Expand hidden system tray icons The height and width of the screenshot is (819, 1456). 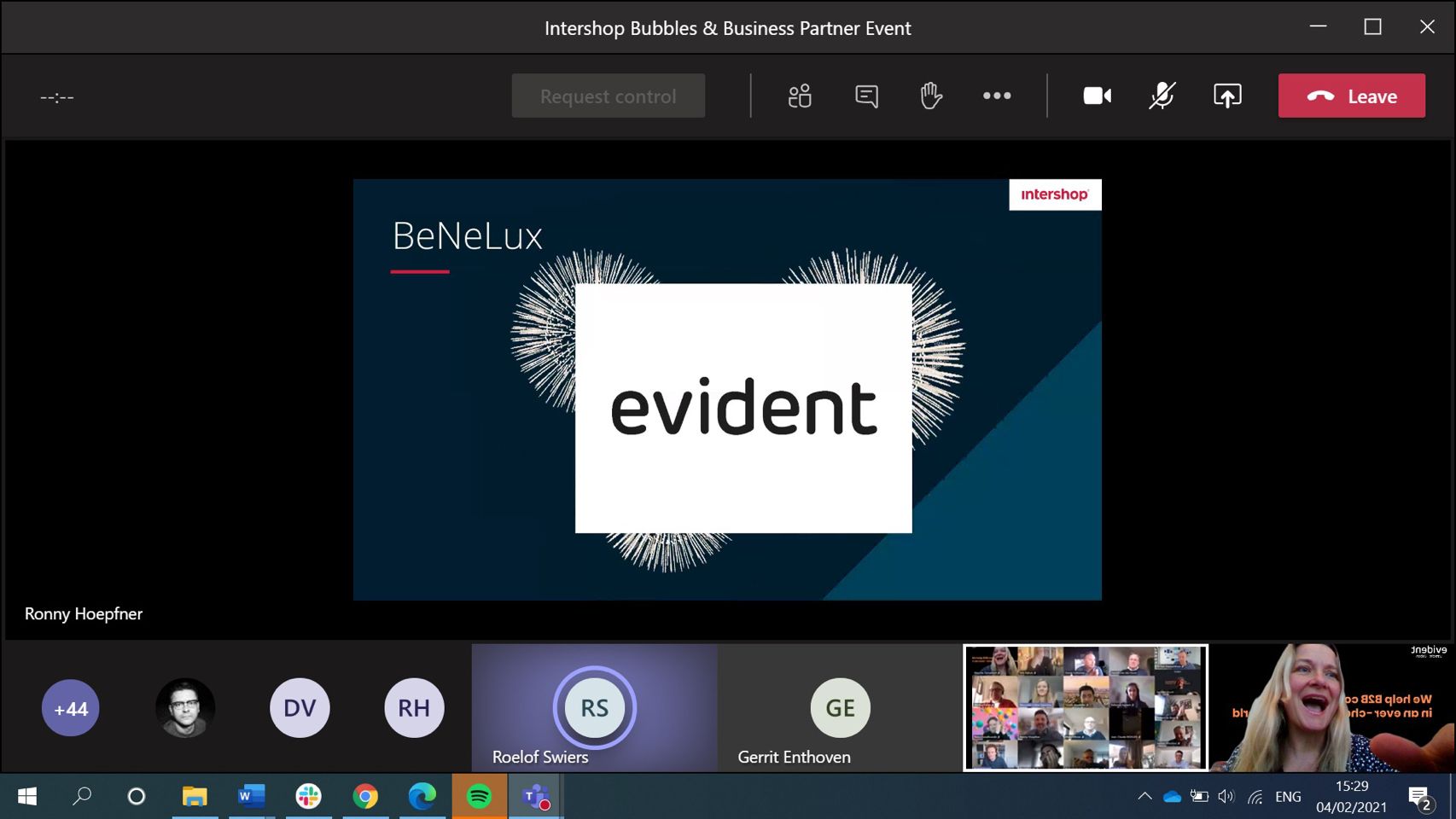(1144, 797)
